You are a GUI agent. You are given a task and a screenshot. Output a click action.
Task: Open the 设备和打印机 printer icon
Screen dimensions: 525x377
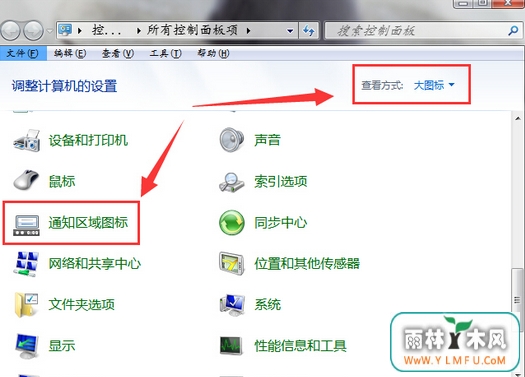[27, 140]
